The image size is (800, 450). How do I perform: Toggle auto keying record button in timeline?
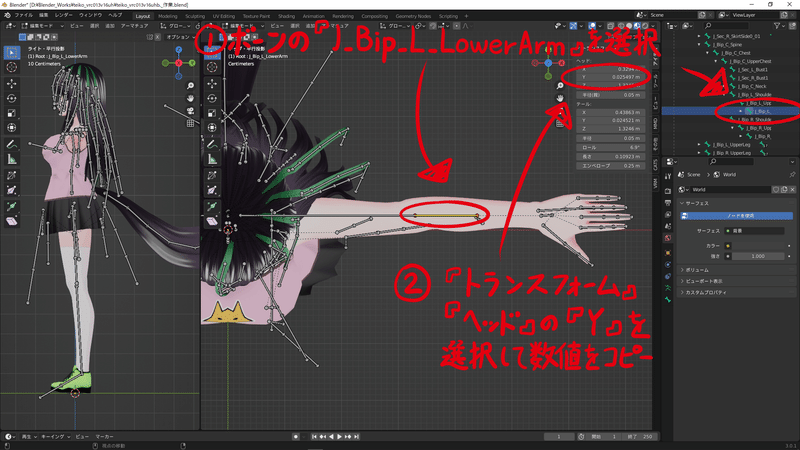pos(295,437)
